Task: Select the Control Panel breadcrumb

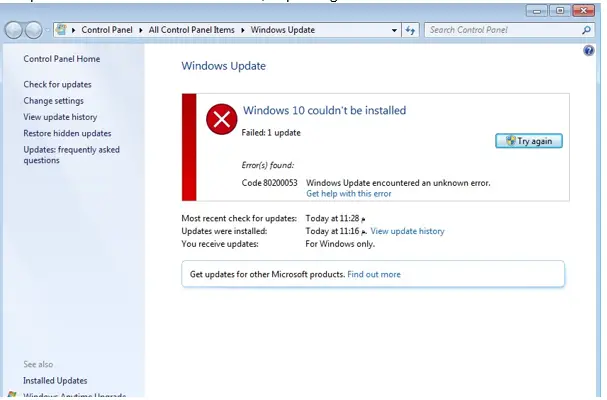Action: click(107, 30)
